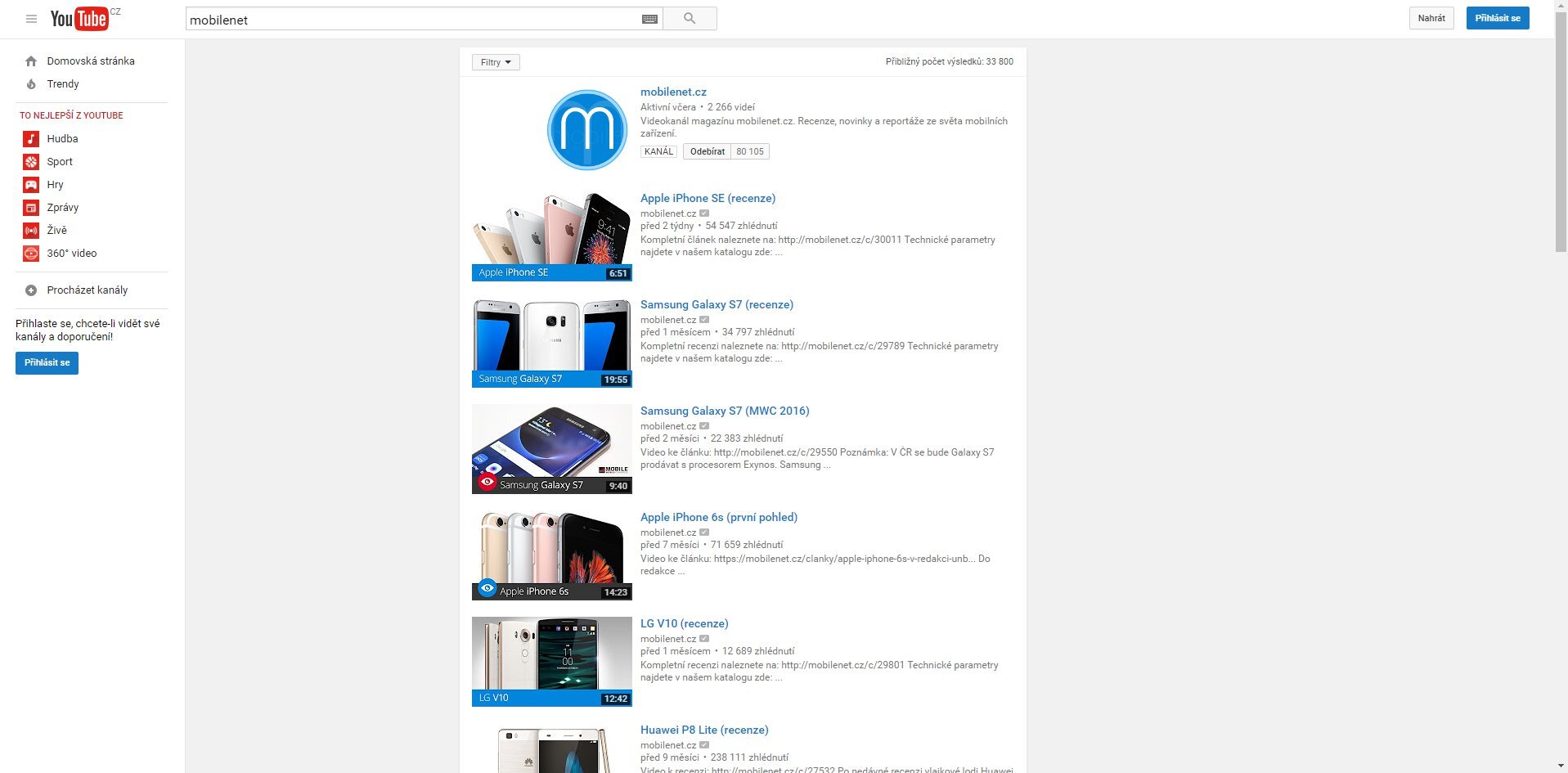Screen dimensions: 1568x773
Task: Click the on-screen keyboard icon in search bar
Action: coord(649,18)
